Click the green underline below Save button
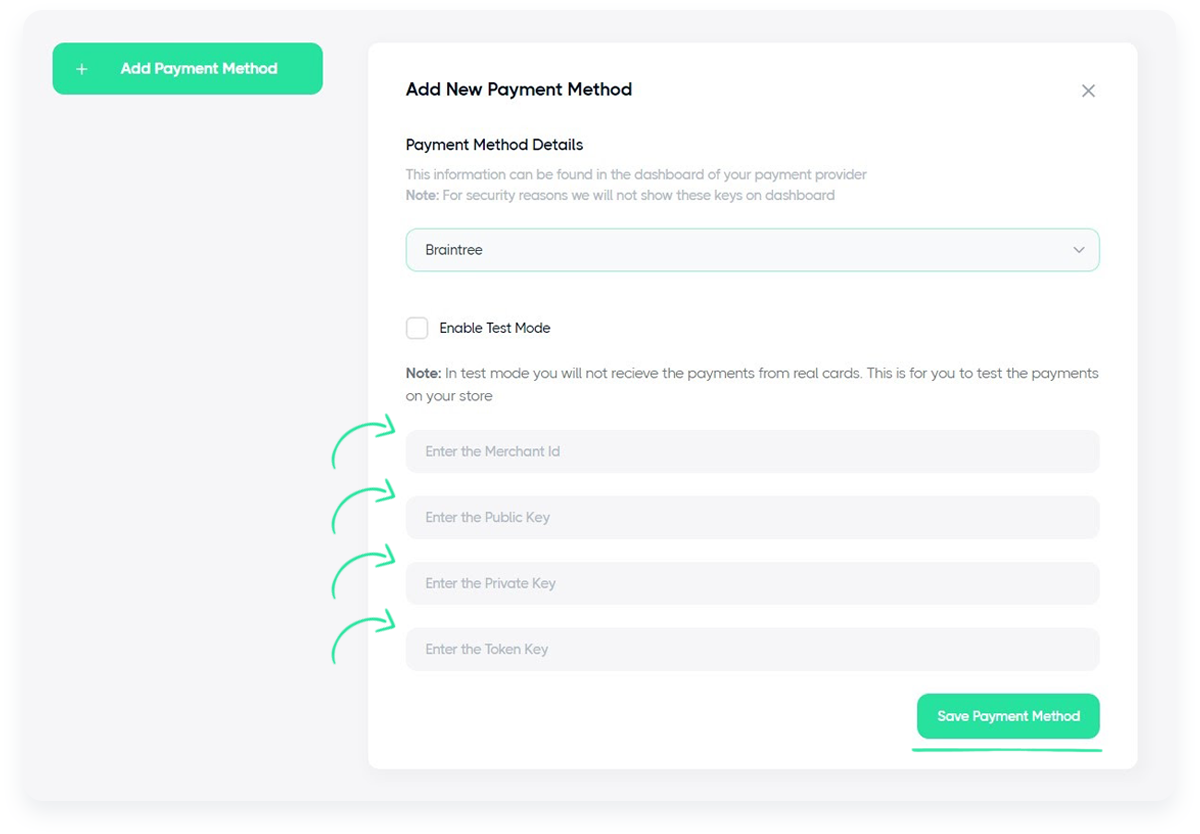 1007,747
